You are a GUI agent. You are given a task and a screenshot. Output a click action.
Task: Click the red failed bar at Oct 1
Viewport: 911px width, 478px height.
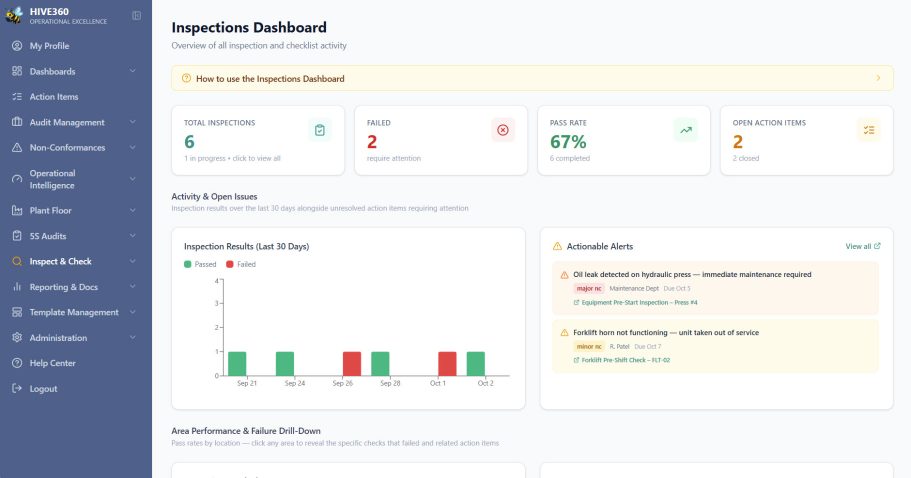pos(447,364)
